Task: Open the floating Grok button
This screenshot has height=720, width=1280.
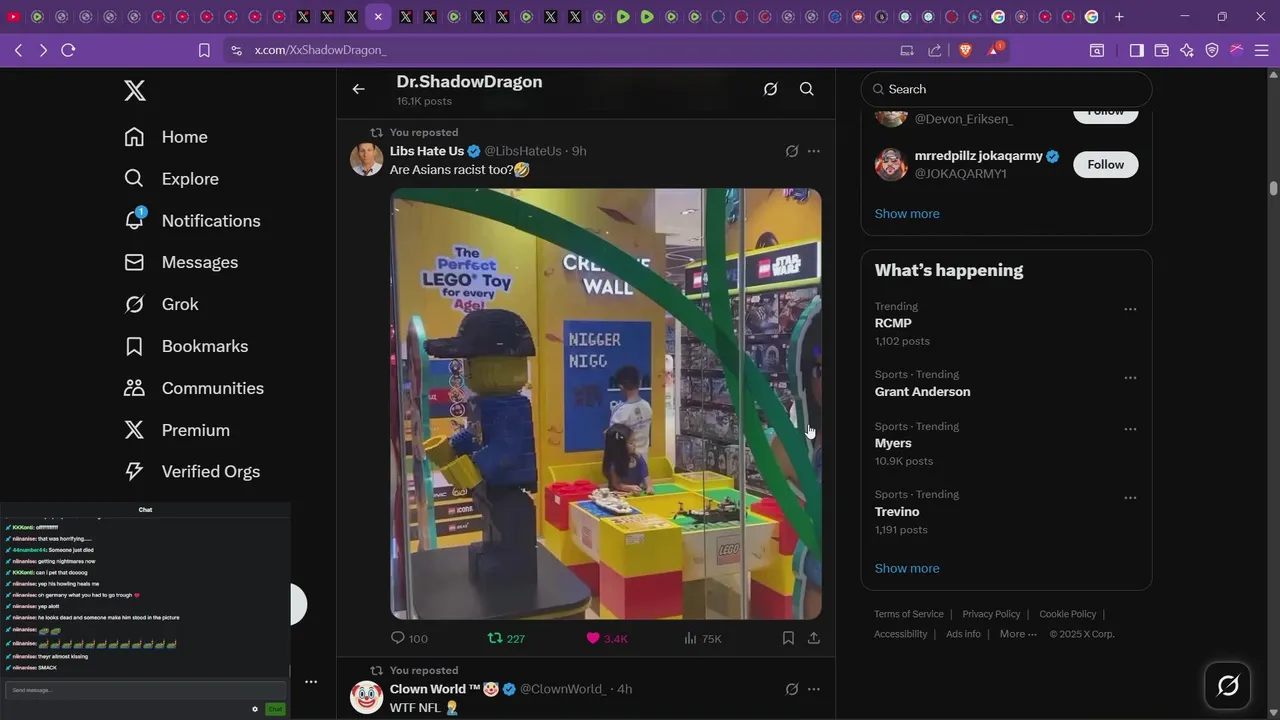Action: pos(1228,685)
